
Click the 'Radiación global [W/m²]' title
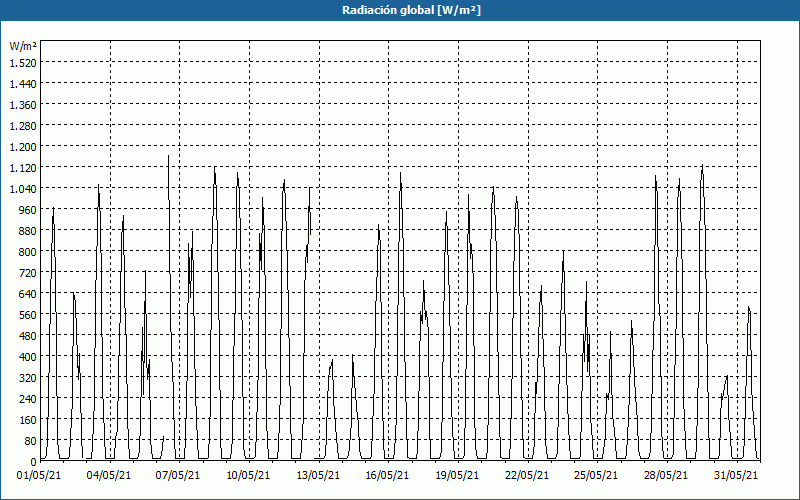tap(411, 10)
